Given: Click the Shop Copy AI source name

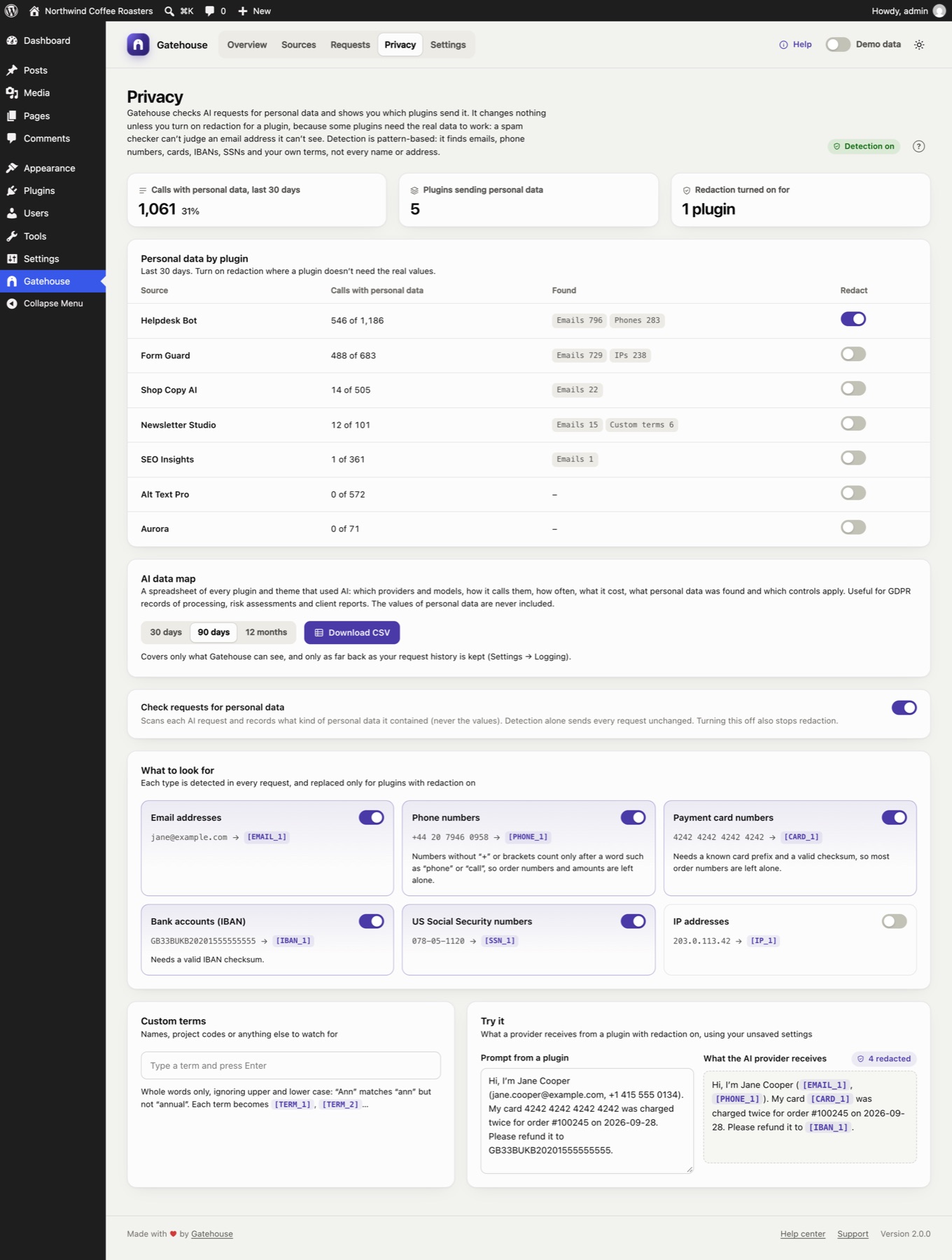Looking at the screenshot, I should [169, 390].
